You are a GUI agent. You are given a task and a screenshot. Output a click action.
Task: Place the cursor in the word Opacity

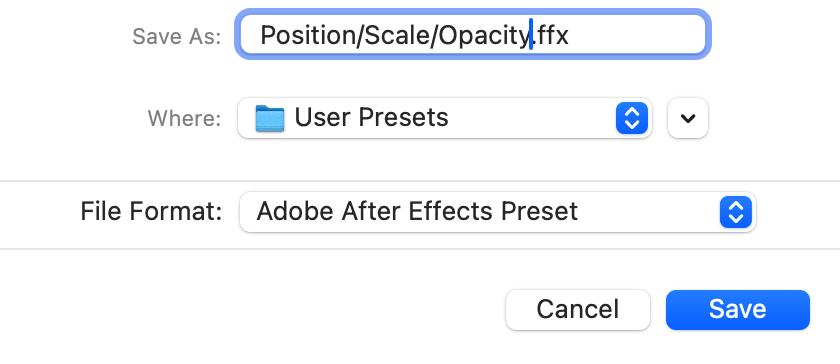click(x=484, y=35)
